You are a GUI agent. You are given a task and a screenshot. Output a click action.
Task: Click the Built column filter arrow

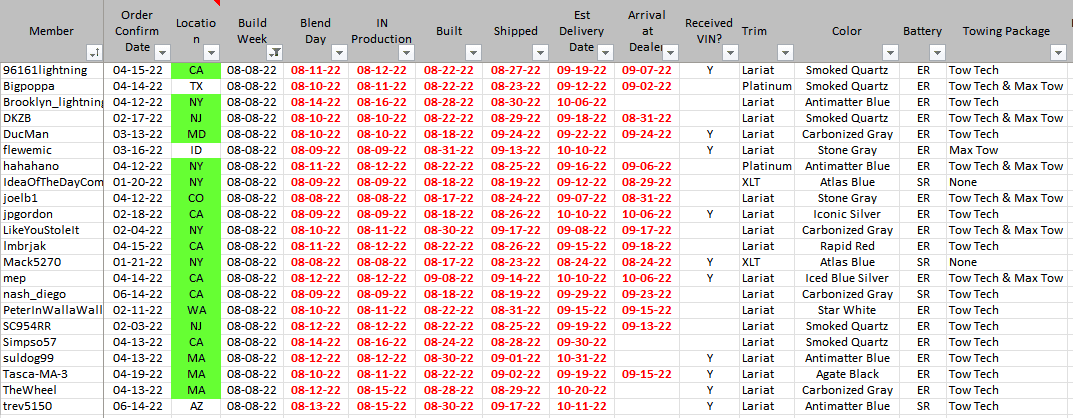[473, 52]
